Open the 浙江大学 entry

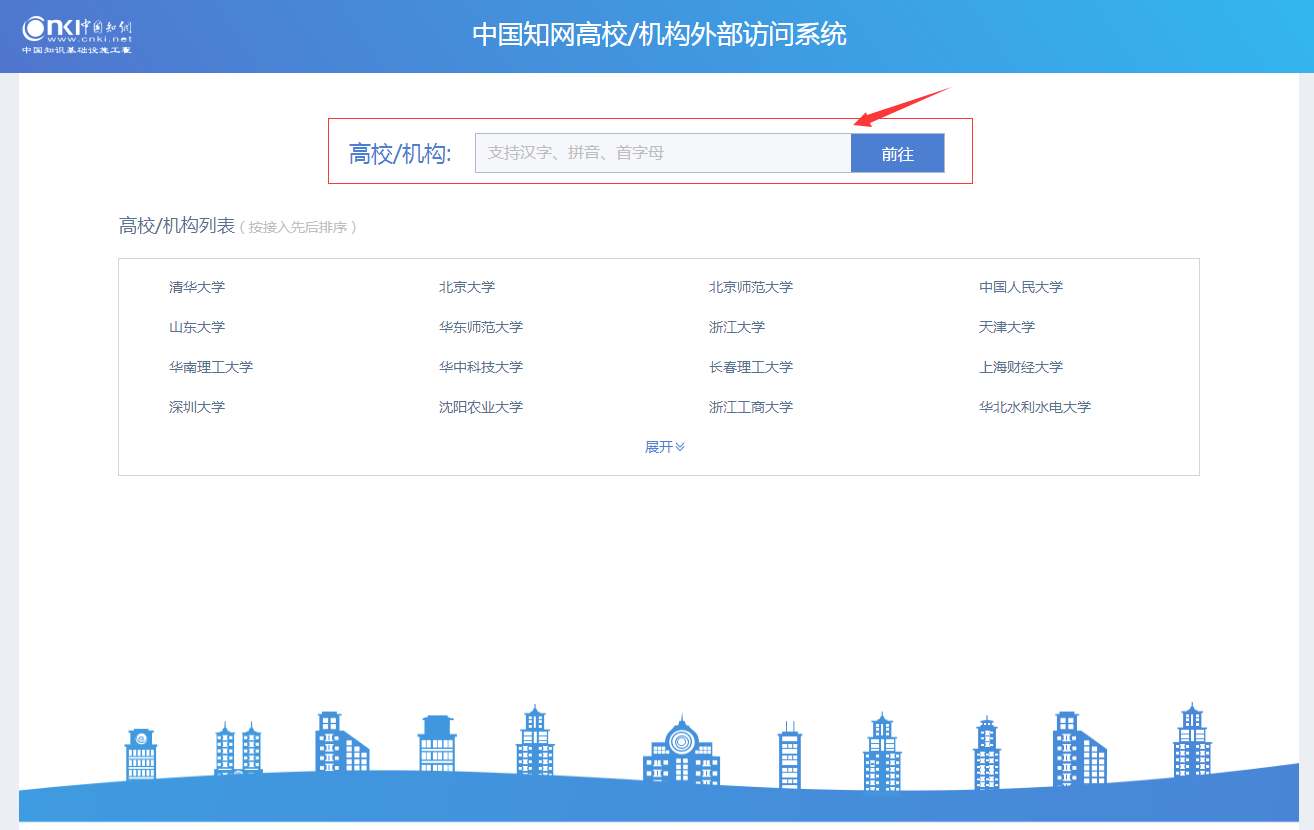(737, 327)
